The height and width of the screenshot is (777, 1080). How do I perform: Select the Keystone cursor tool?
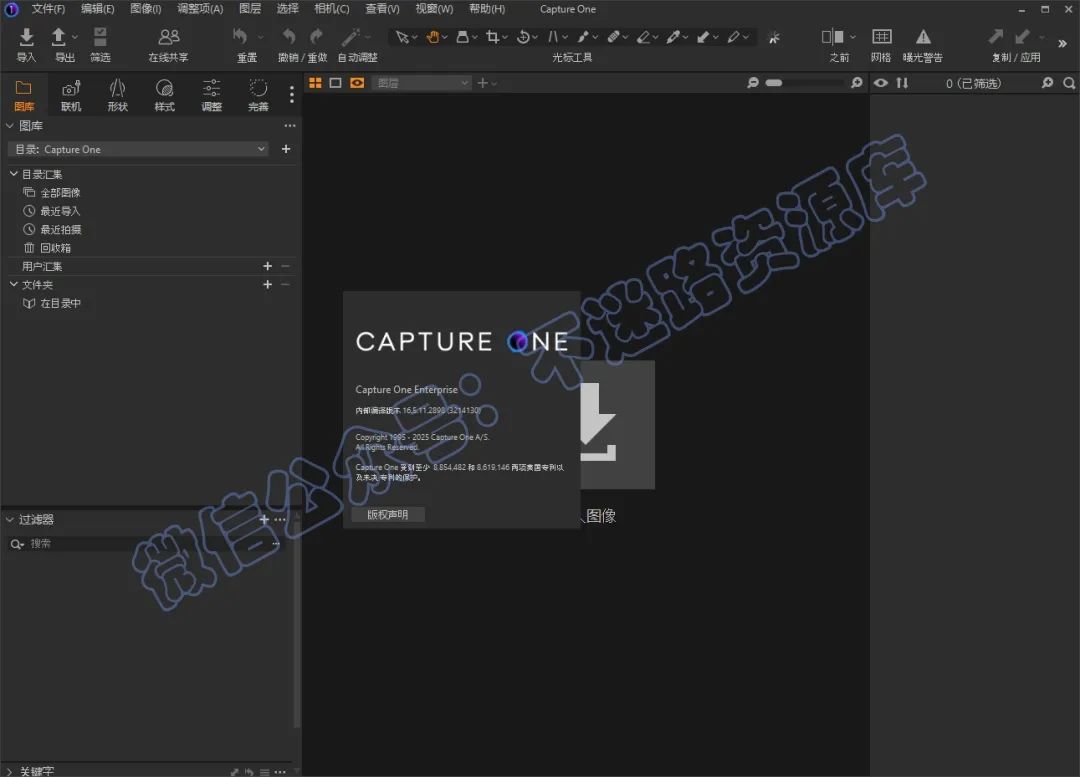pos(553,37)
